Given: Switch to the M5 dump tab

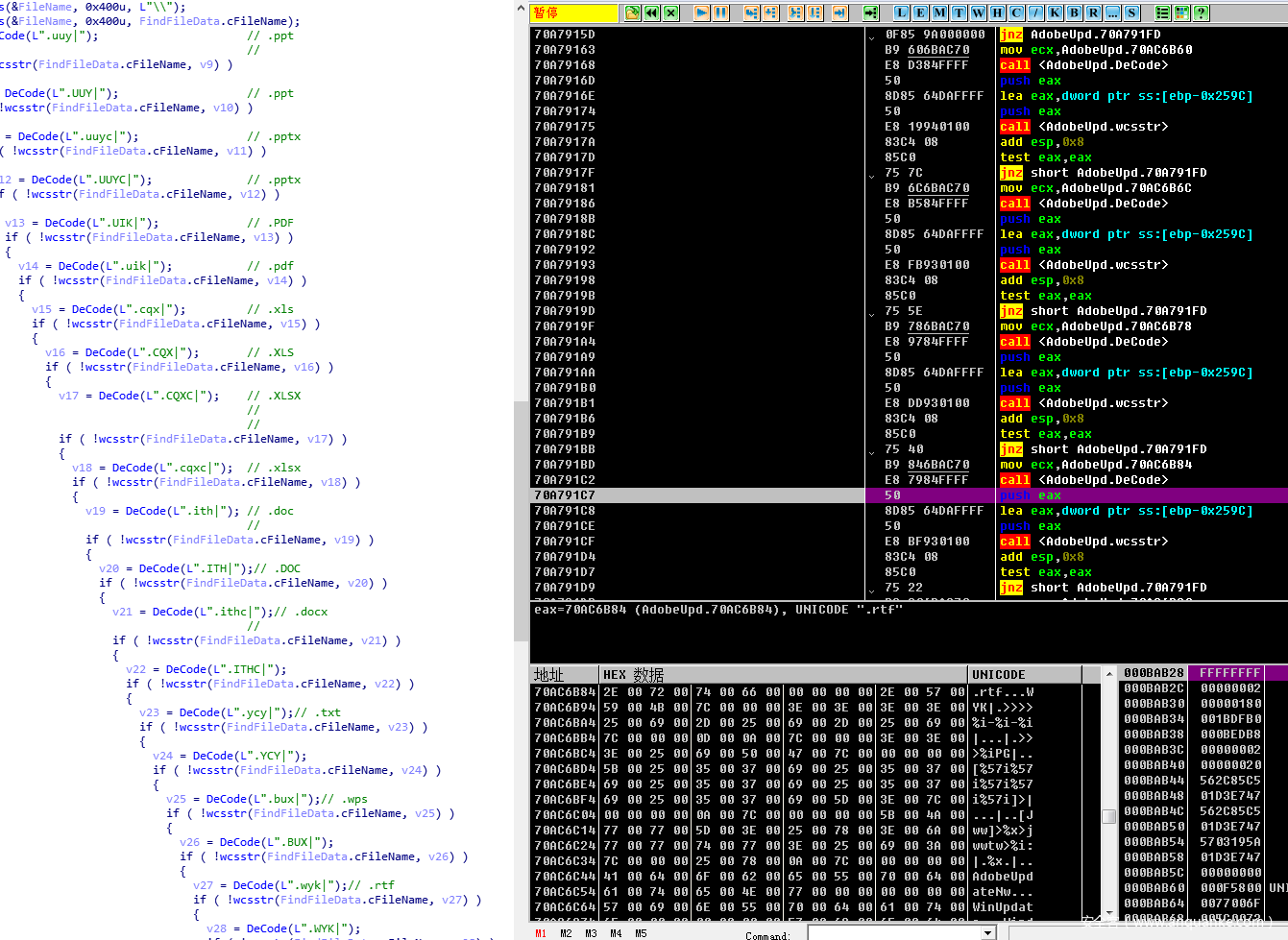Looking at the screenshot, I should pos(641,933).
